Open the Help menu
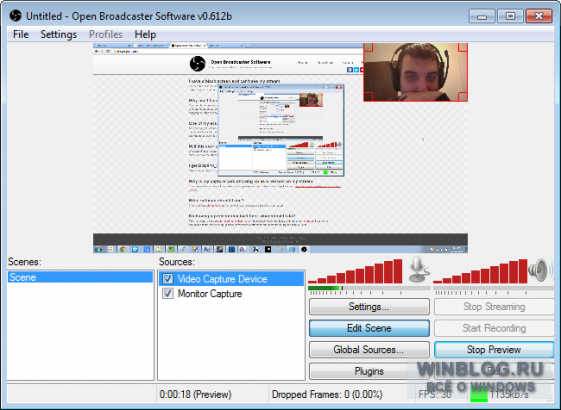This screenshot has width=561, height=410. tap(145, 34)
